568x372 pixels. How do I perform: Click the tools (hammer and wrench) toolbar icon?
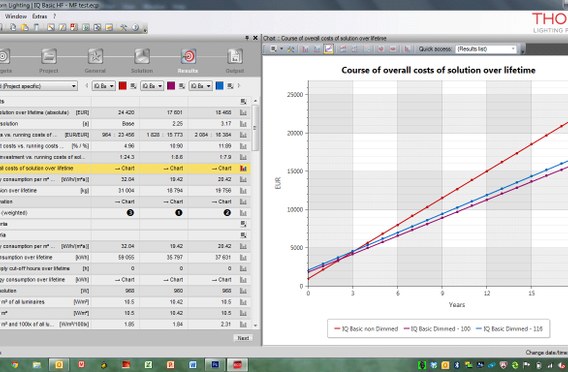(124, 28)
